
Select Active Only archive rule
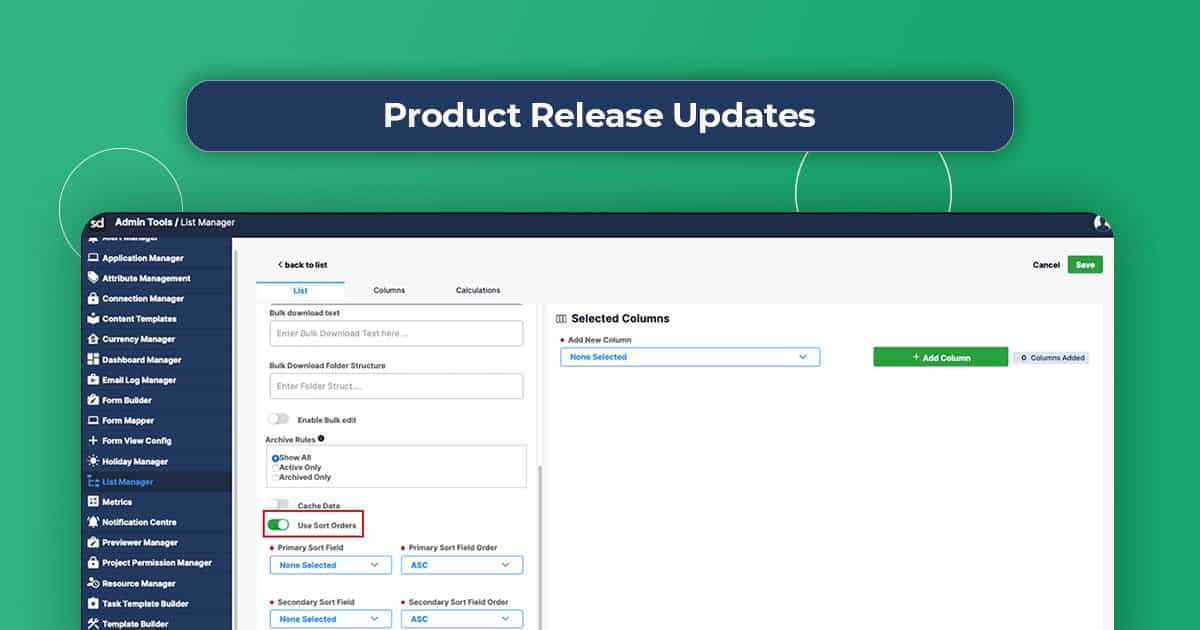(275, 467)
